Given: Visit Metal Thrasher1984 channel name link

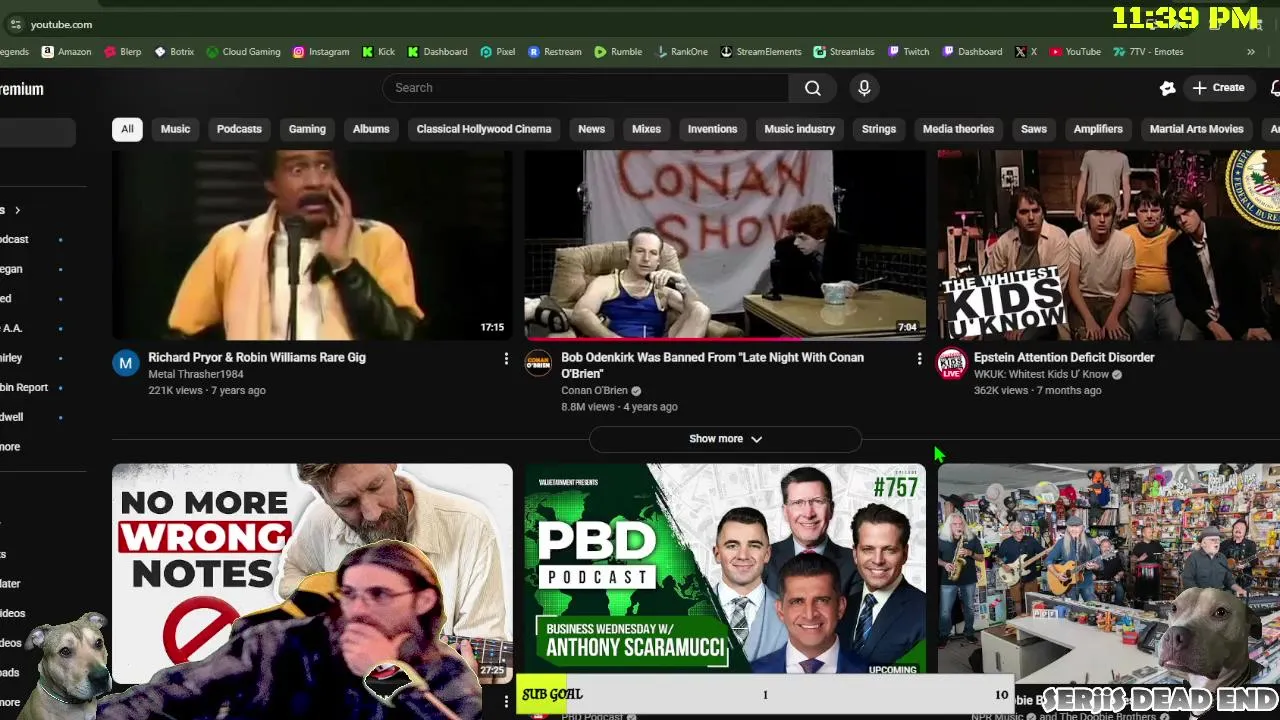Looking at the screenshot, I should click(197, 374).
